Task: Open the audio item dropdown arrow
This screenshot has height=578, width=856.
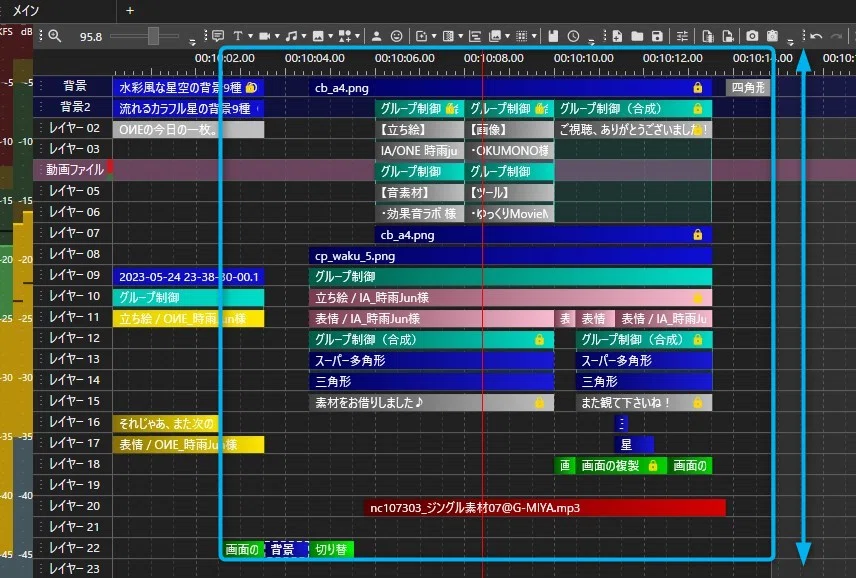Action: [304, 36]
